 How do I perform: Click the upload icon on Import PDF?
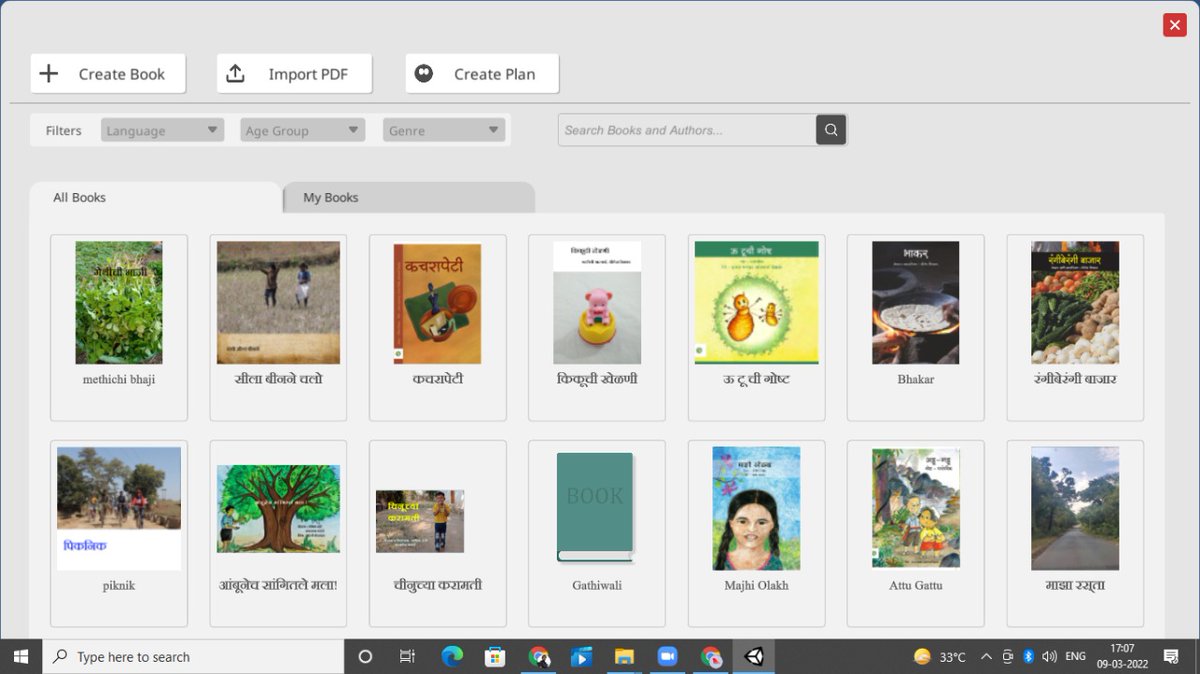pyautogui.click(x=235, y=74)
